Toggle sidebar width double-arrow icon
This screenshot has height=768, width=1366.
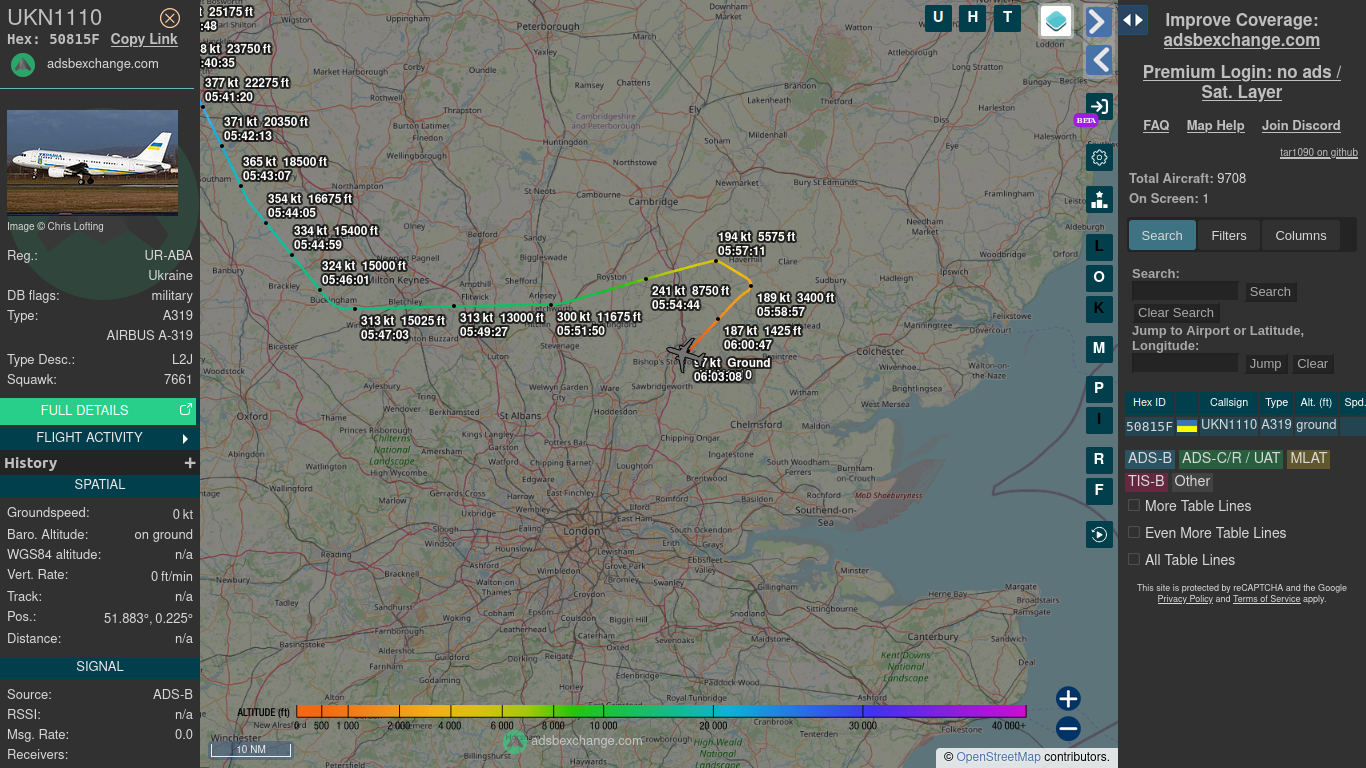[1132, 20]
